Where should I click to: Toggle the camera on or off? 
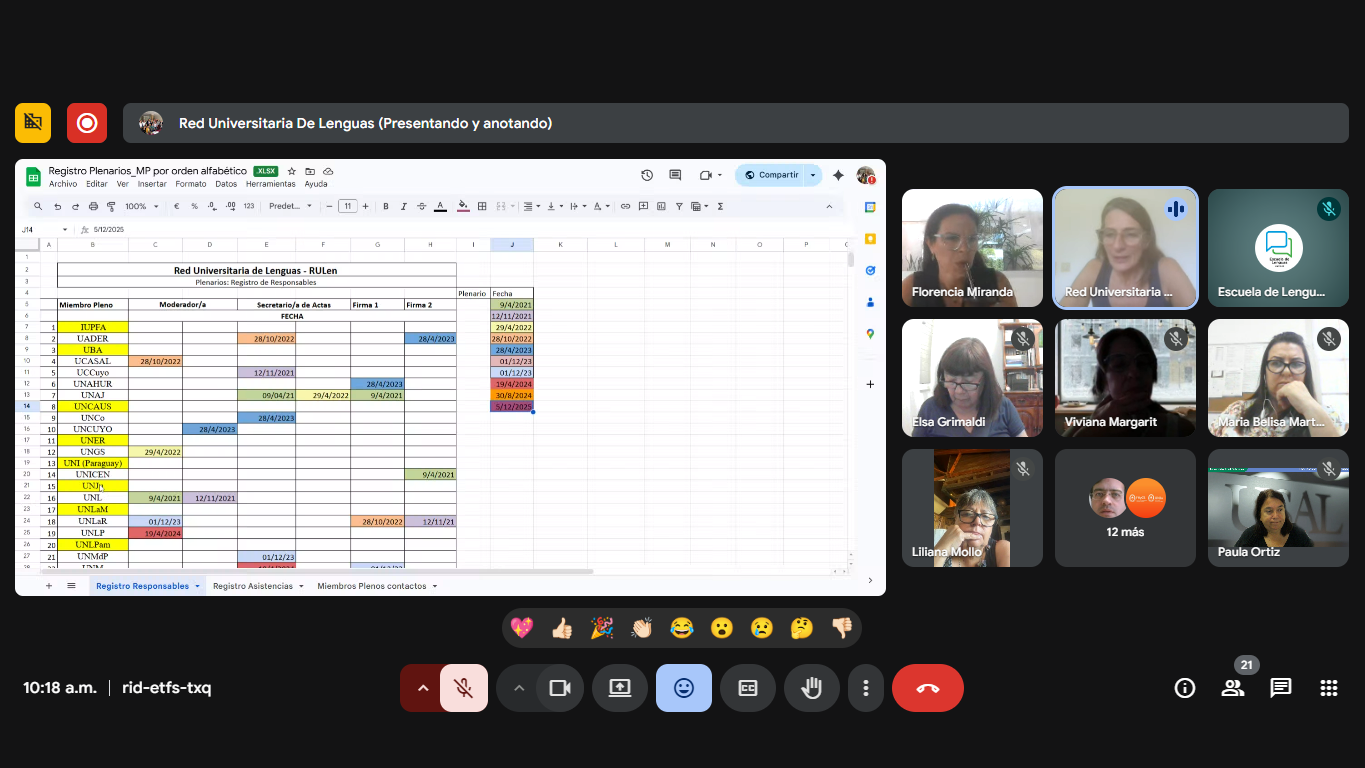(x=559, y=688)
